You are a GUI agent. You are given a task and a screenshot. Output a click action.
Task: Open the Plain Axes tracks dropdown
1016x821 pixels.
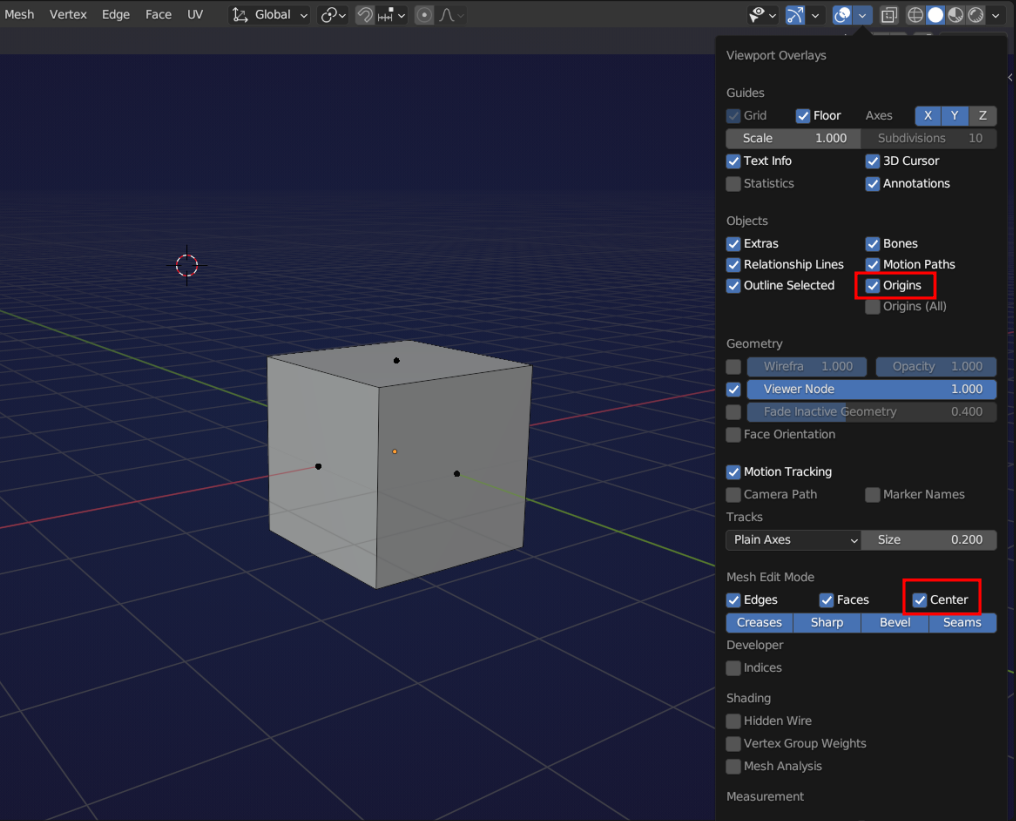793,540
